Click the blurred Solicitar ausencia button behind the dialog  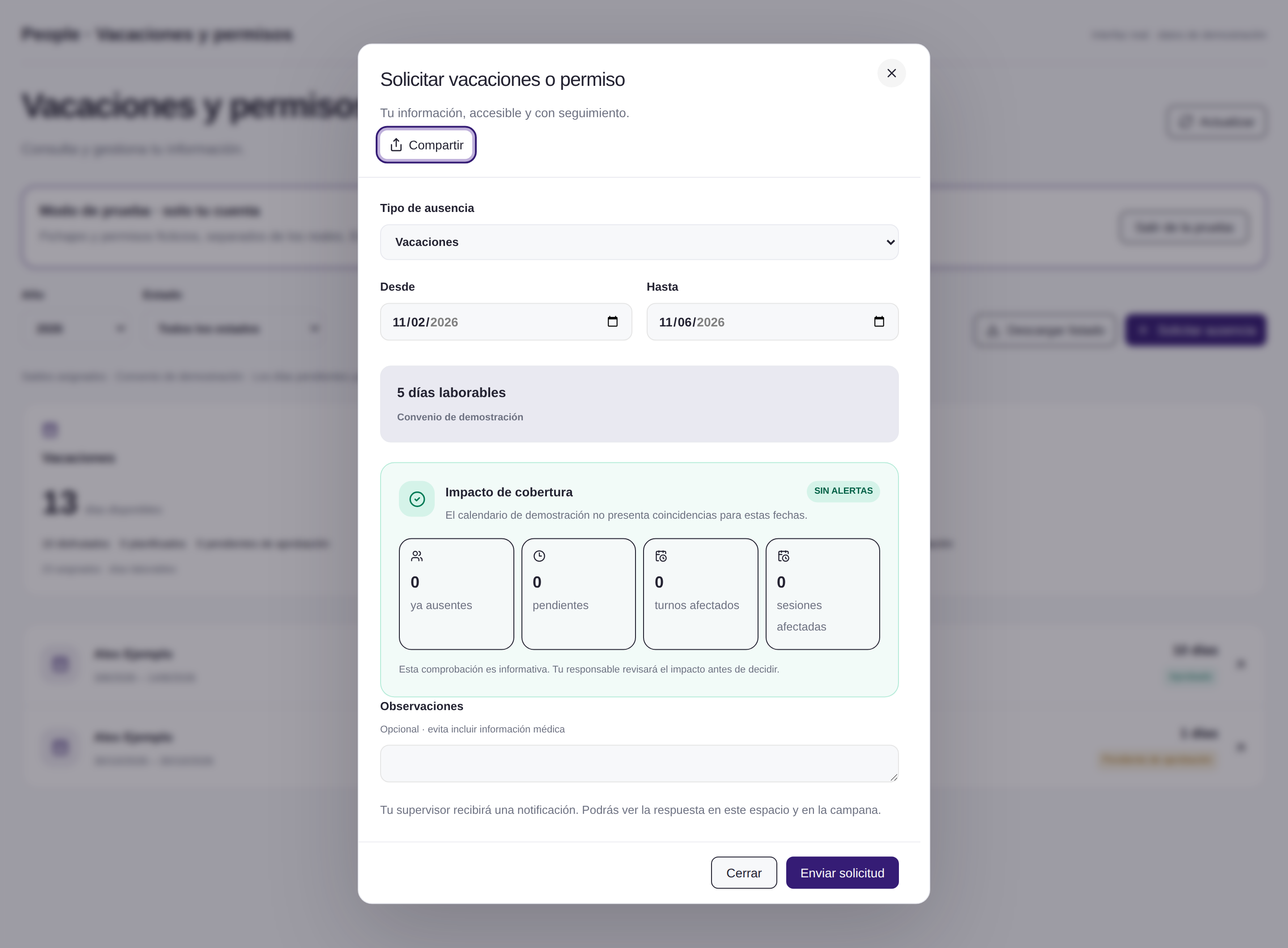[x=1195, y=330]
